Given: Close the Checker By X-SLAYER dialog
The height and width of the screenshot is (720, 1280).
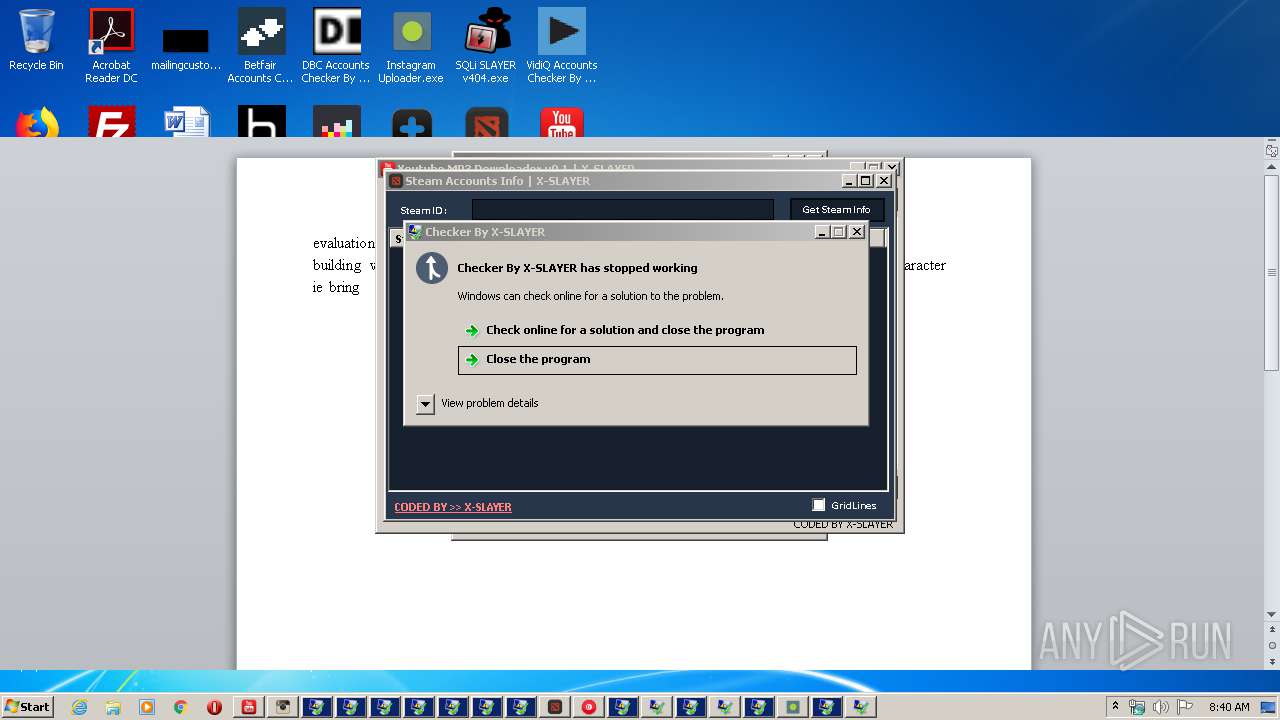Looking at the screenshot, I should 856,232.
